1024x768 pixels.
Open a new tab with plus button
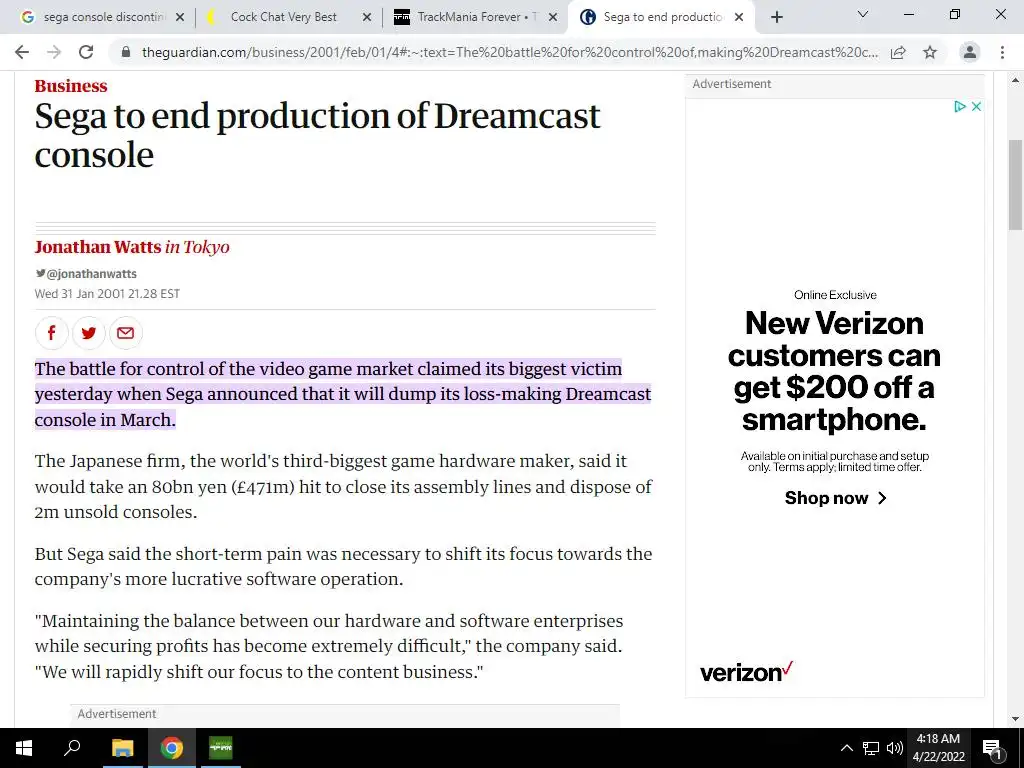pyautogui.click(x=776, y=17)
